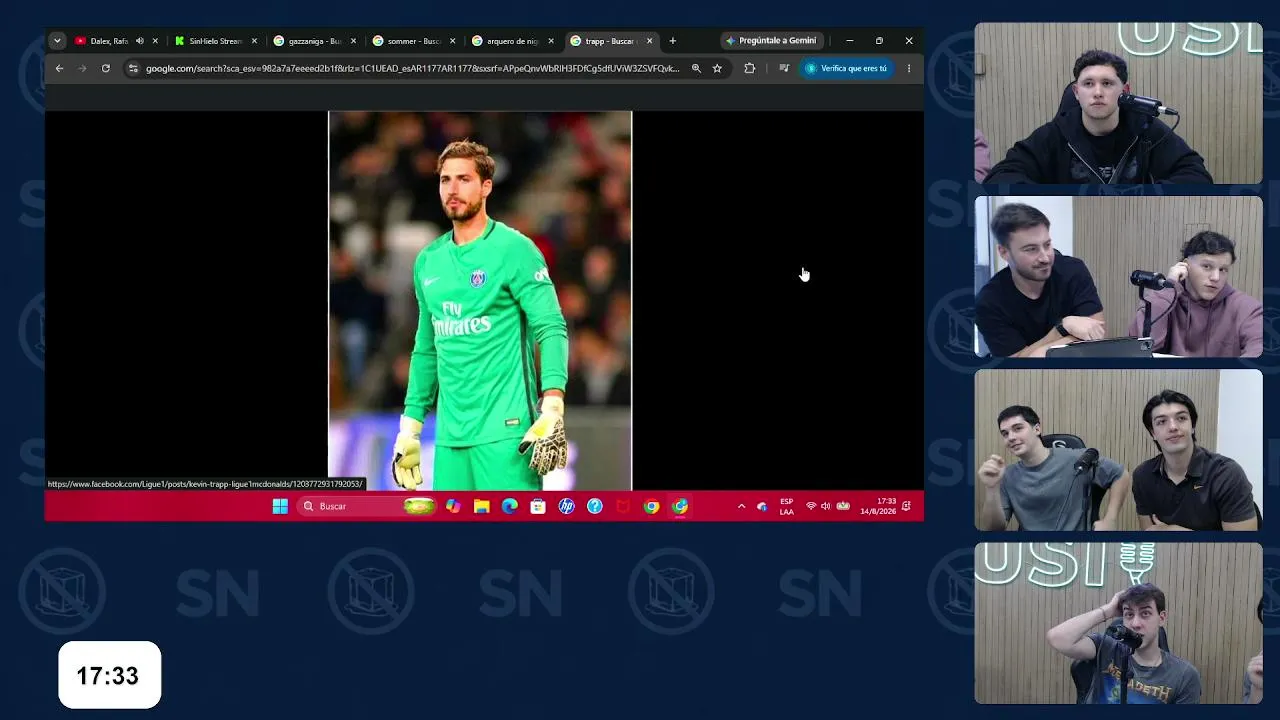Open the search highlight image in taskbar

[420, 506]
